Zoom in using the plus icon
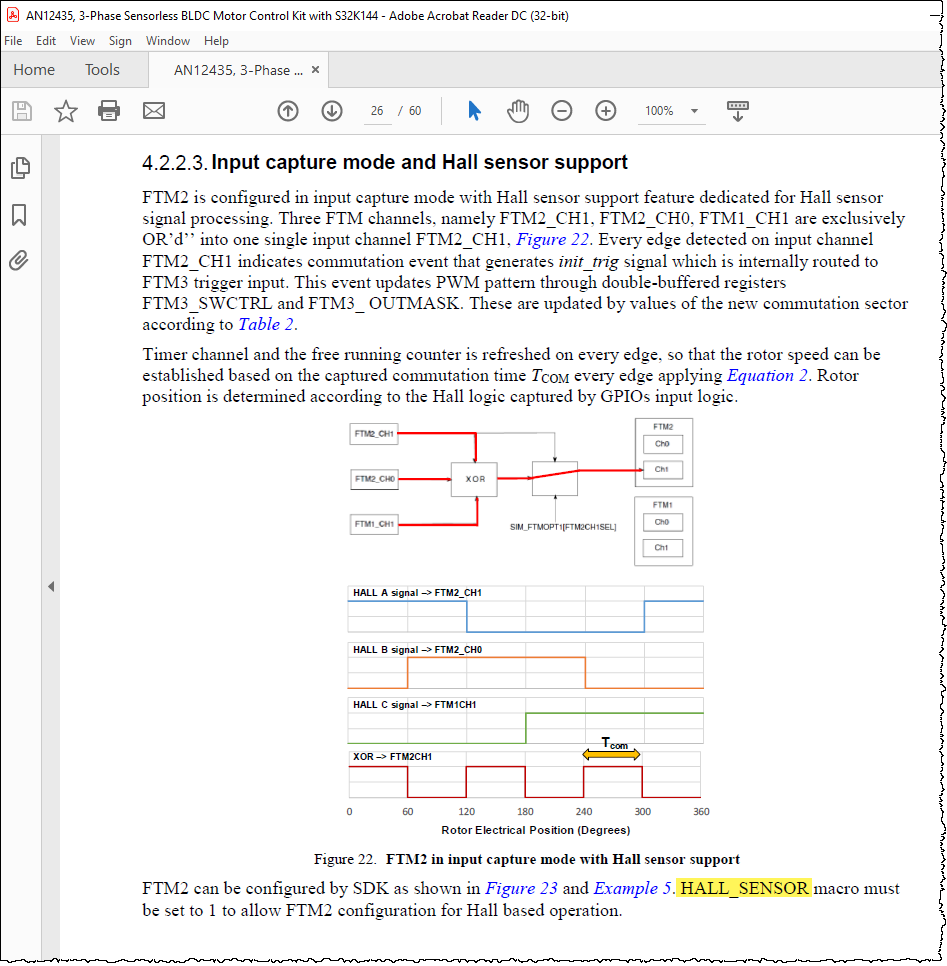Viewport: 947px width, 966px height. coord(606,111)
